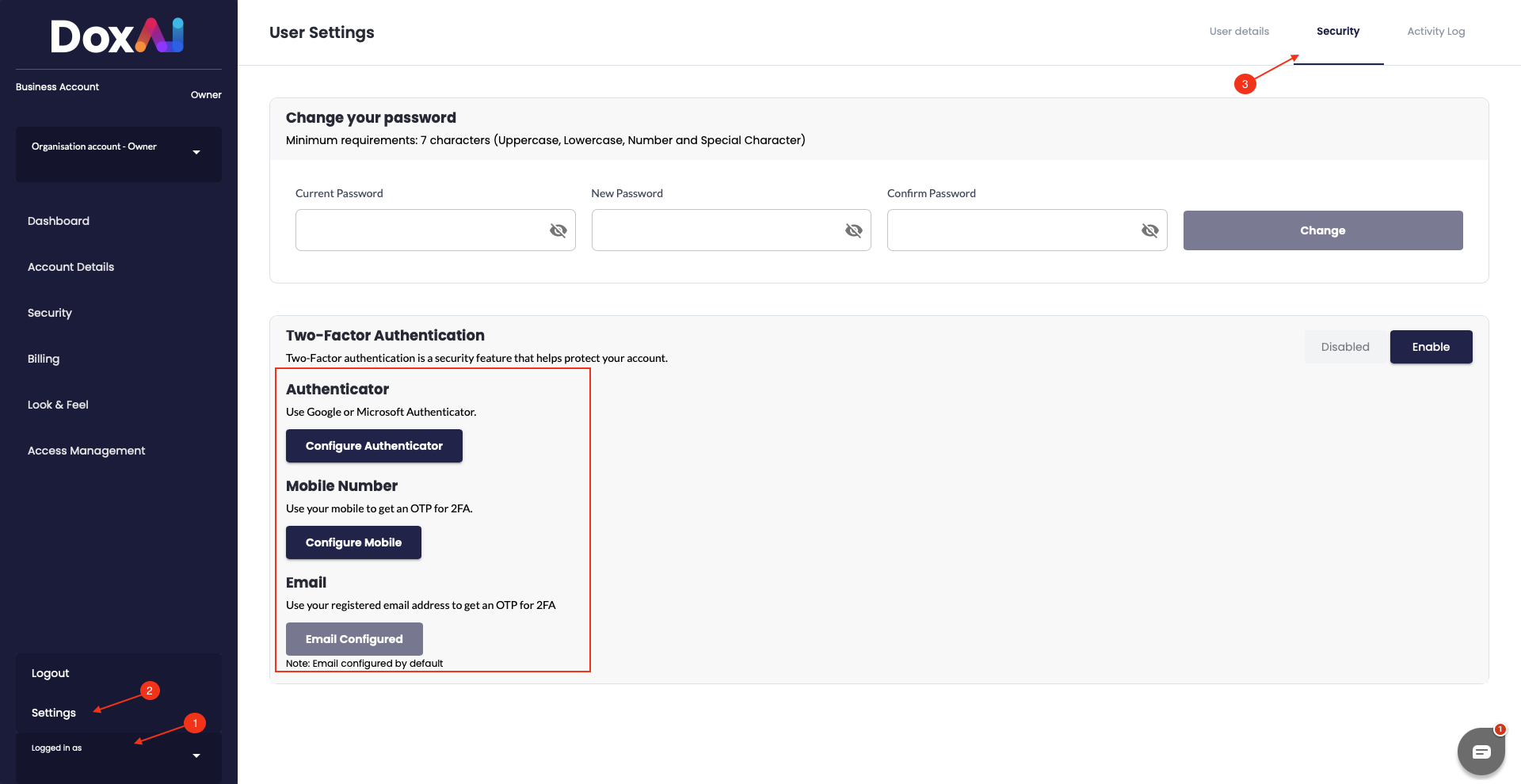
Task: Click the 'Business Account' label
Action: (58, 87)
